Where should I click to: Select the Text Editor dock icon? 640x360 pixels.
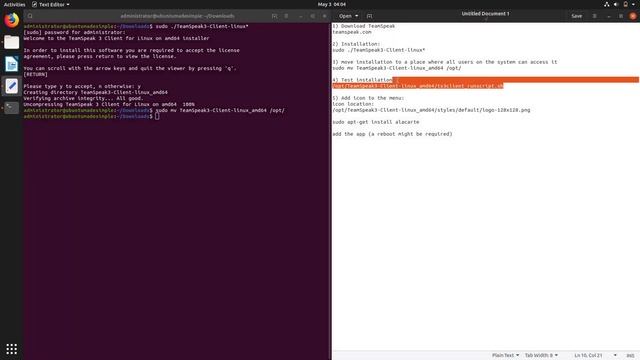click(11, 86)
